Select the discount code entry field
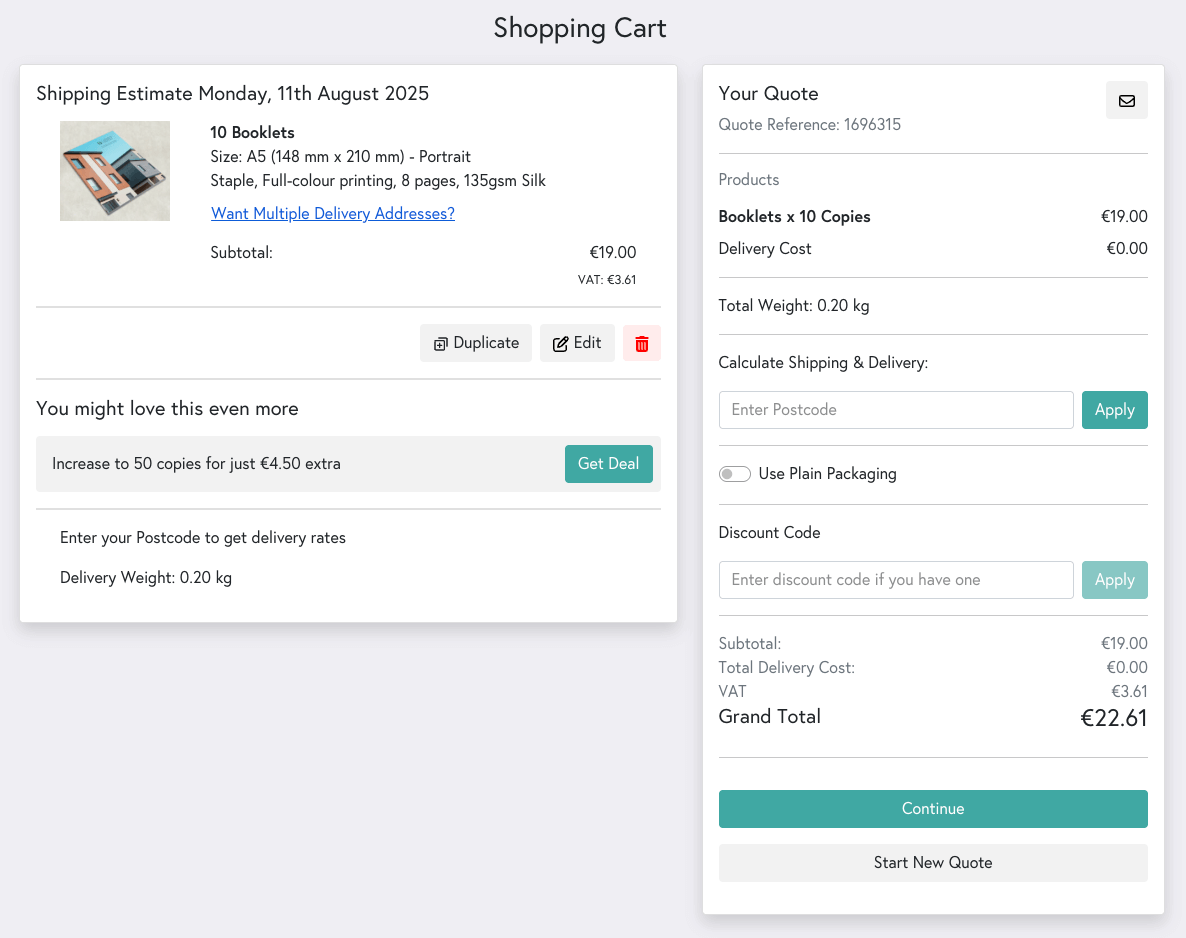The image size is (1186, 938). coord(896,579)
